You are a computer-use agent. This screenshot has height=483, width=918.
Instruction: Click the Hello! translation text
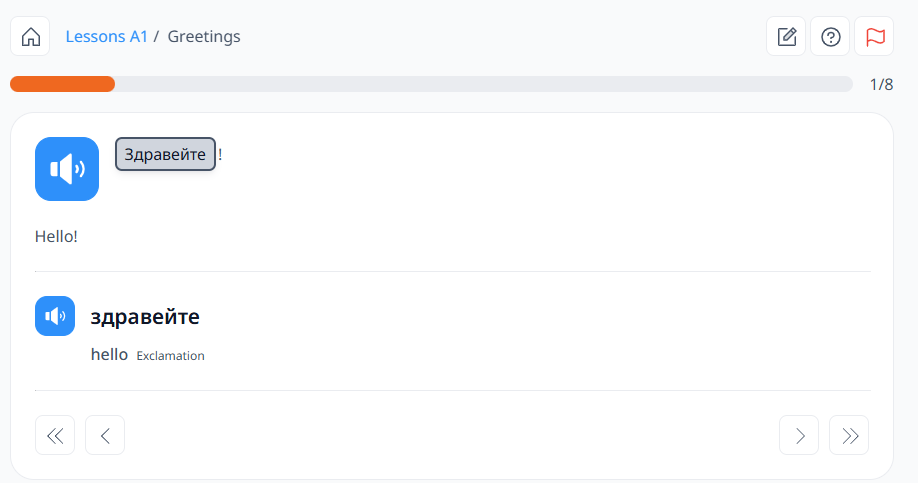56,236
